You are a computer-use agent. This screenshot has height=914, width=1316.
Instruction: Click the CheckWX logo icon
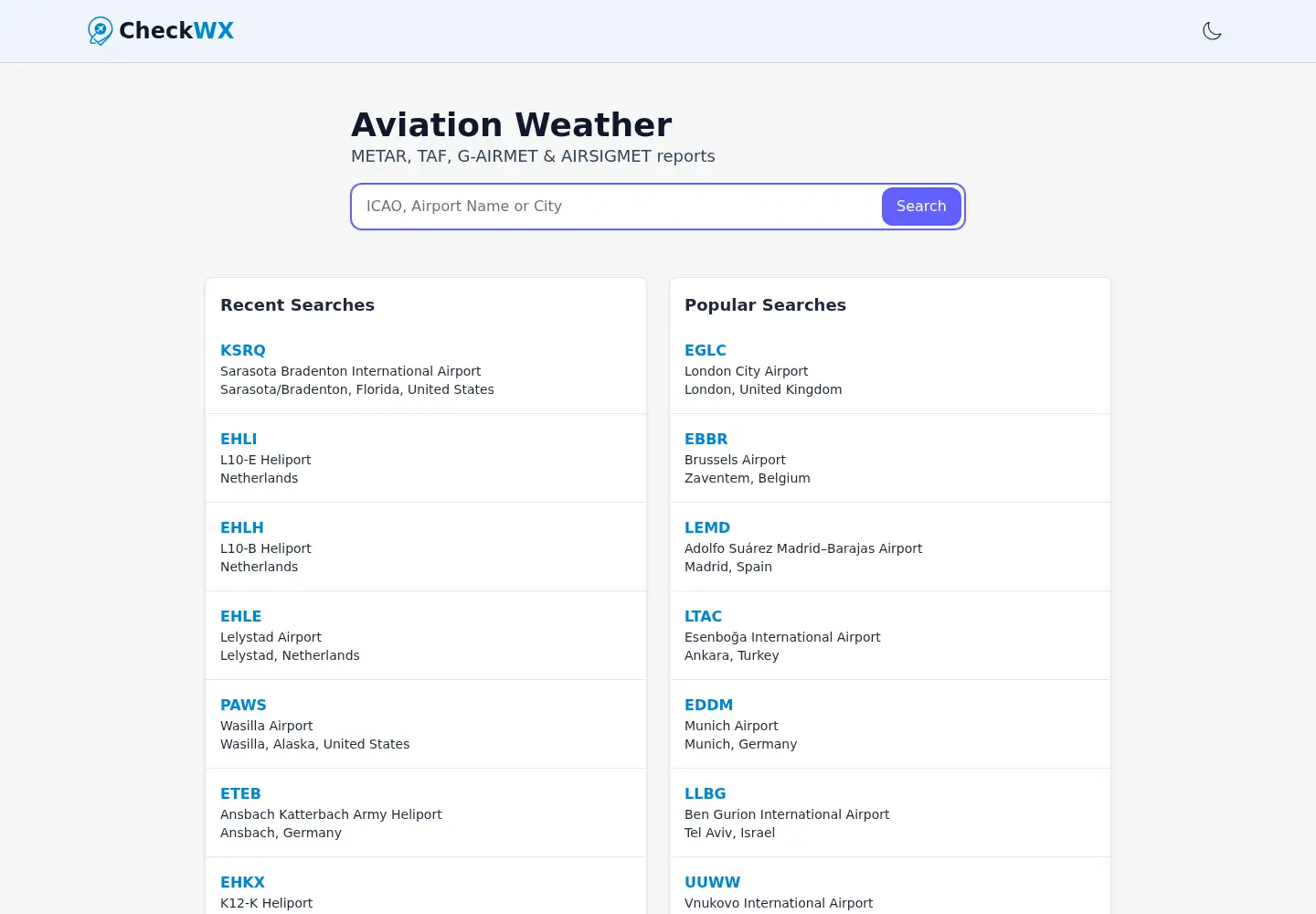point(101,31)
